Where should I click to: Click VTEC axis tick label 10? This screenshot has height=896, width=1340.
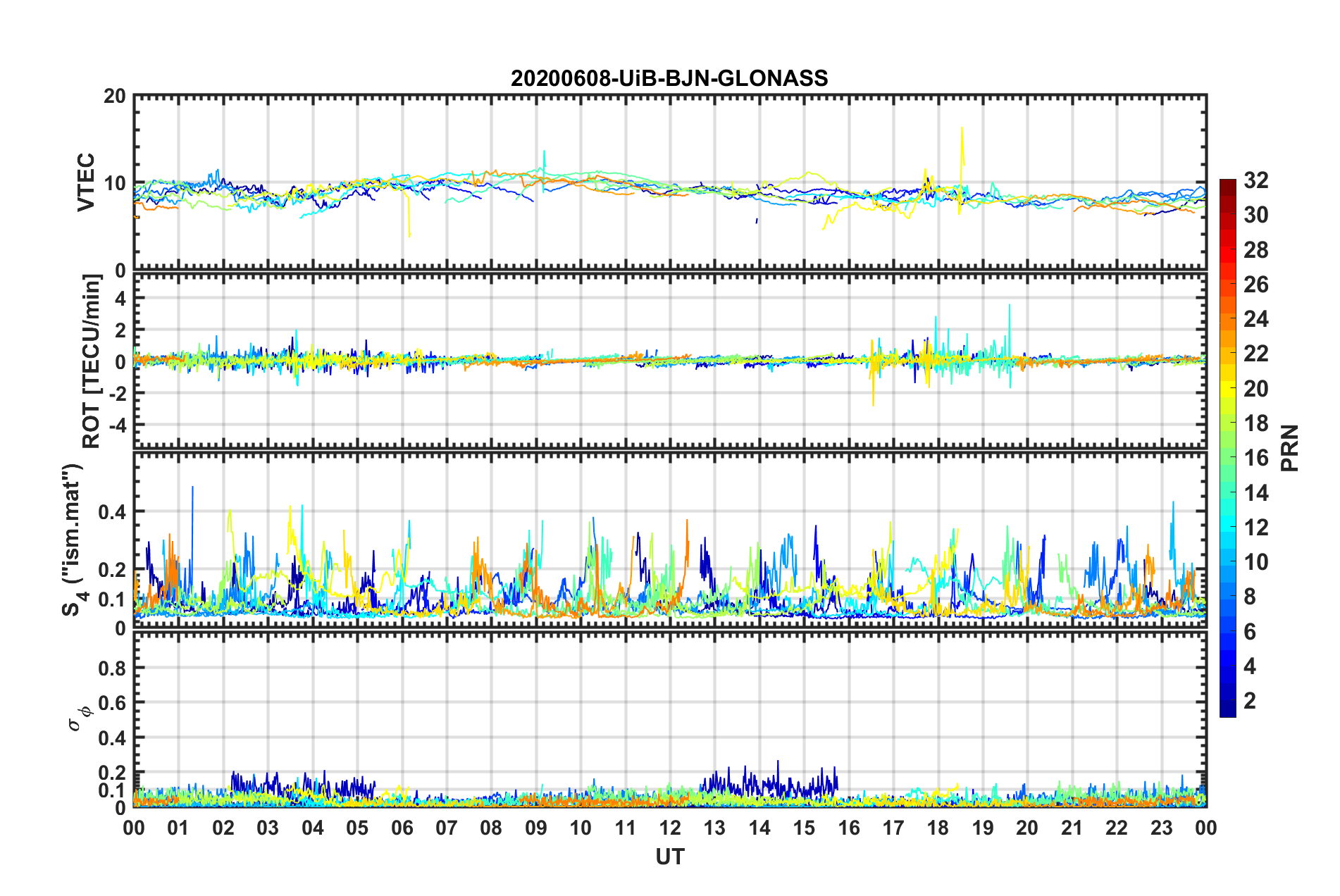coord(116,184)
